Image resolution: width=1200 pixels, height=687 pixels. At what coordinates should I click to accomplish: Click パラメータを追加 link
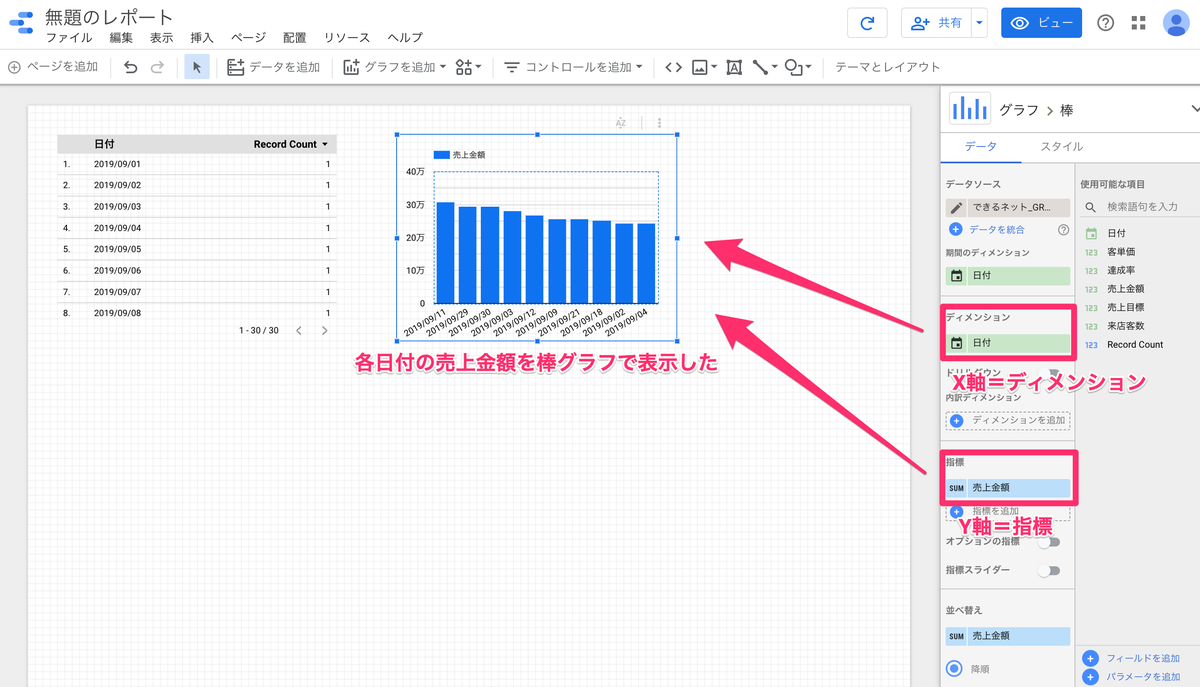[x=1143, y=677]
